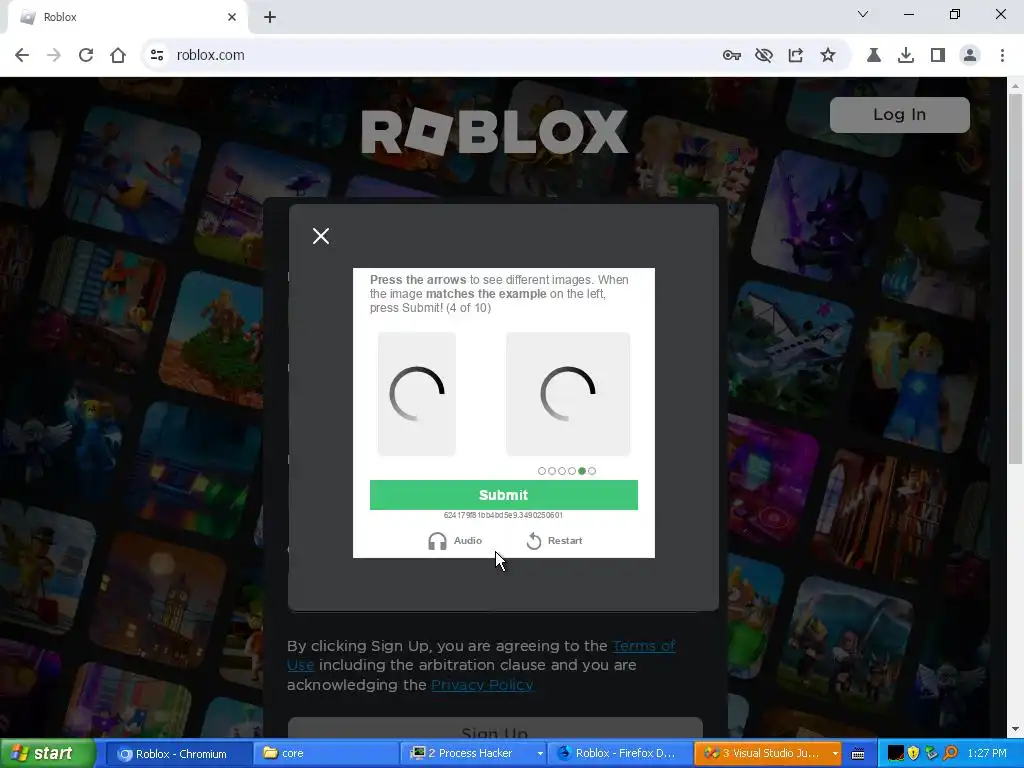Open a new browser tab

(270, 17)
